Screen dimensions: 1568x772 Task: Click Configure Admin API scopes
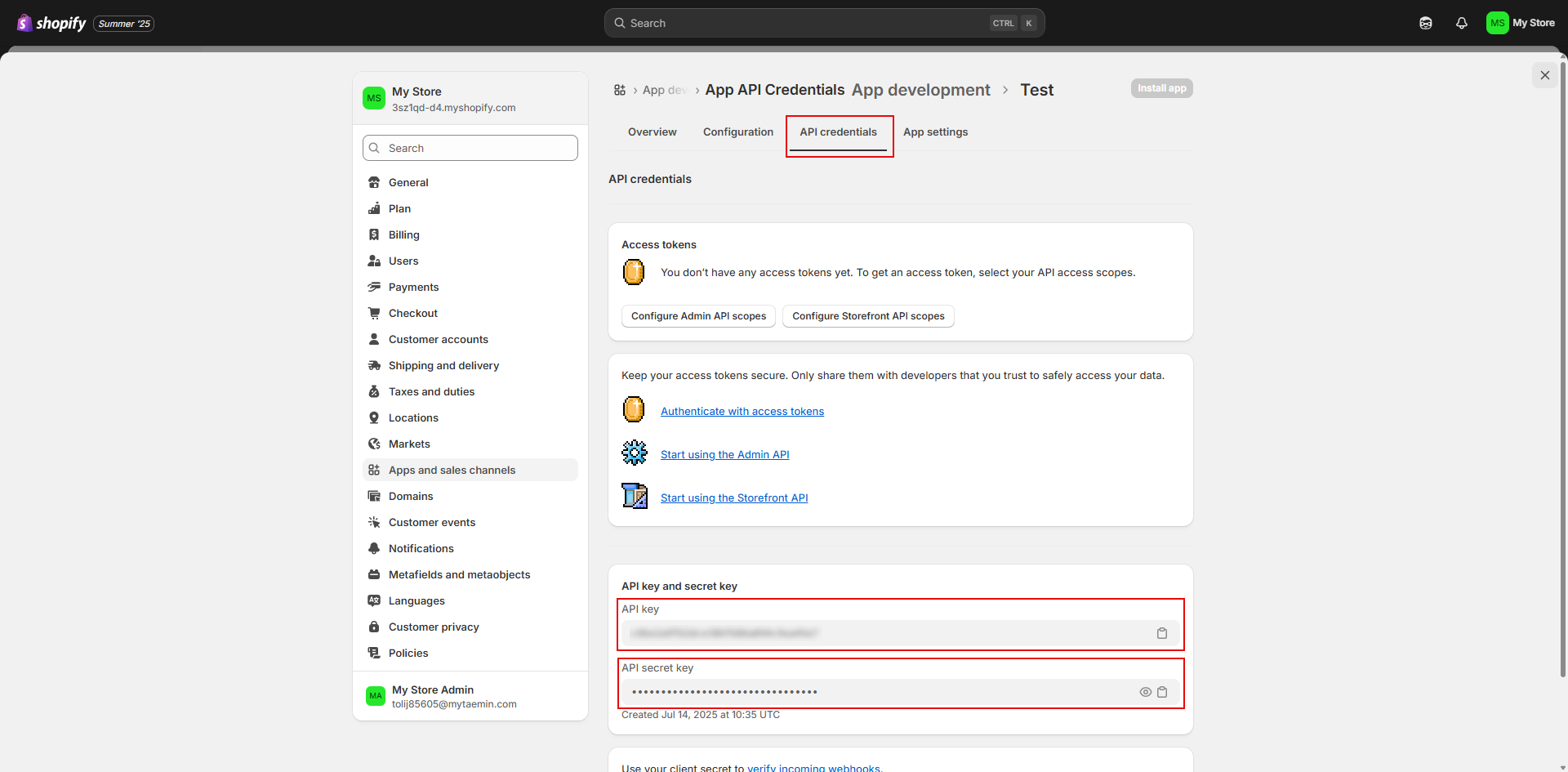pos(698,316)
